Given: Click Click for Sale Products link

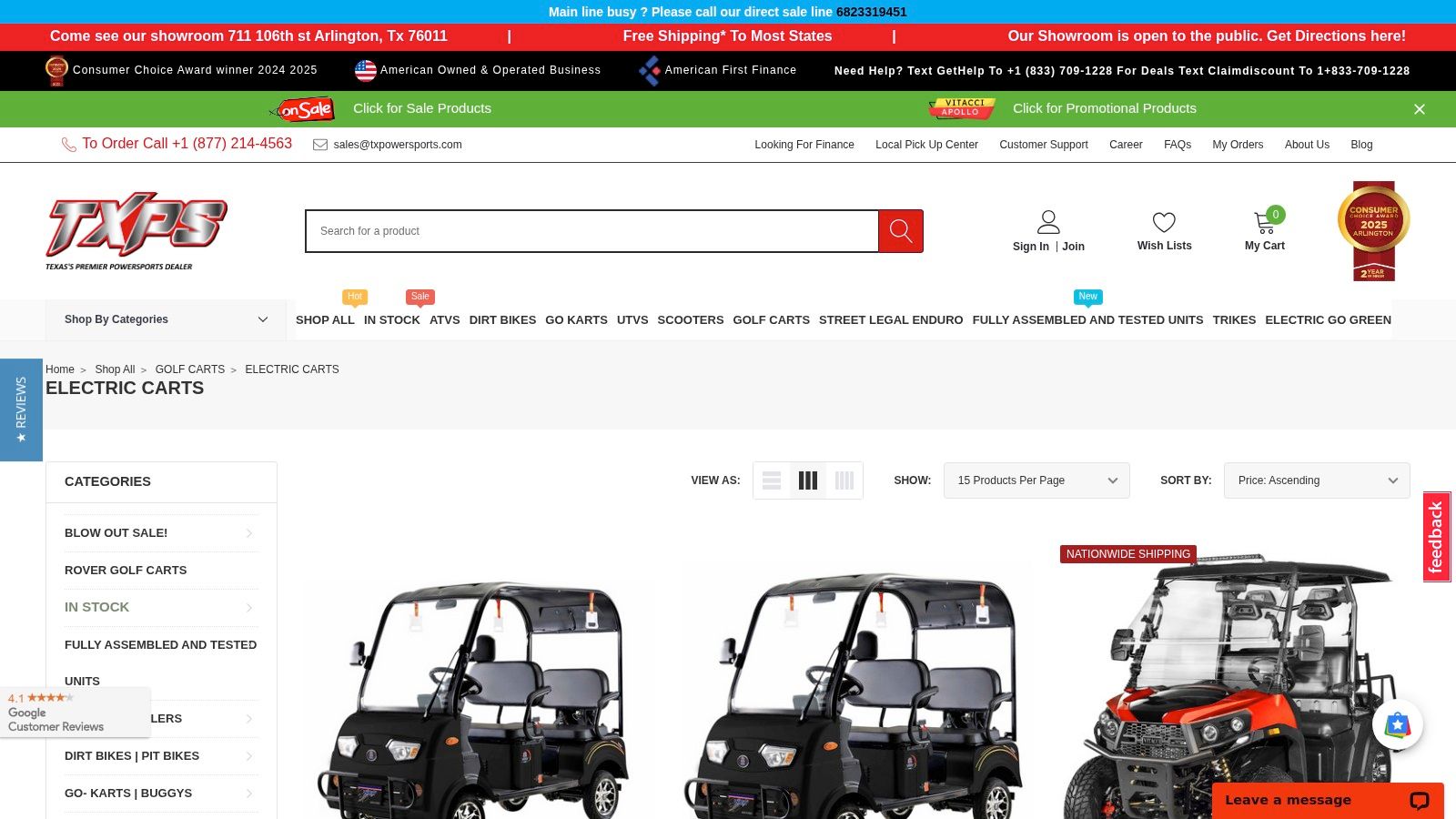Looking at the screenshot, I should [422, 108].
